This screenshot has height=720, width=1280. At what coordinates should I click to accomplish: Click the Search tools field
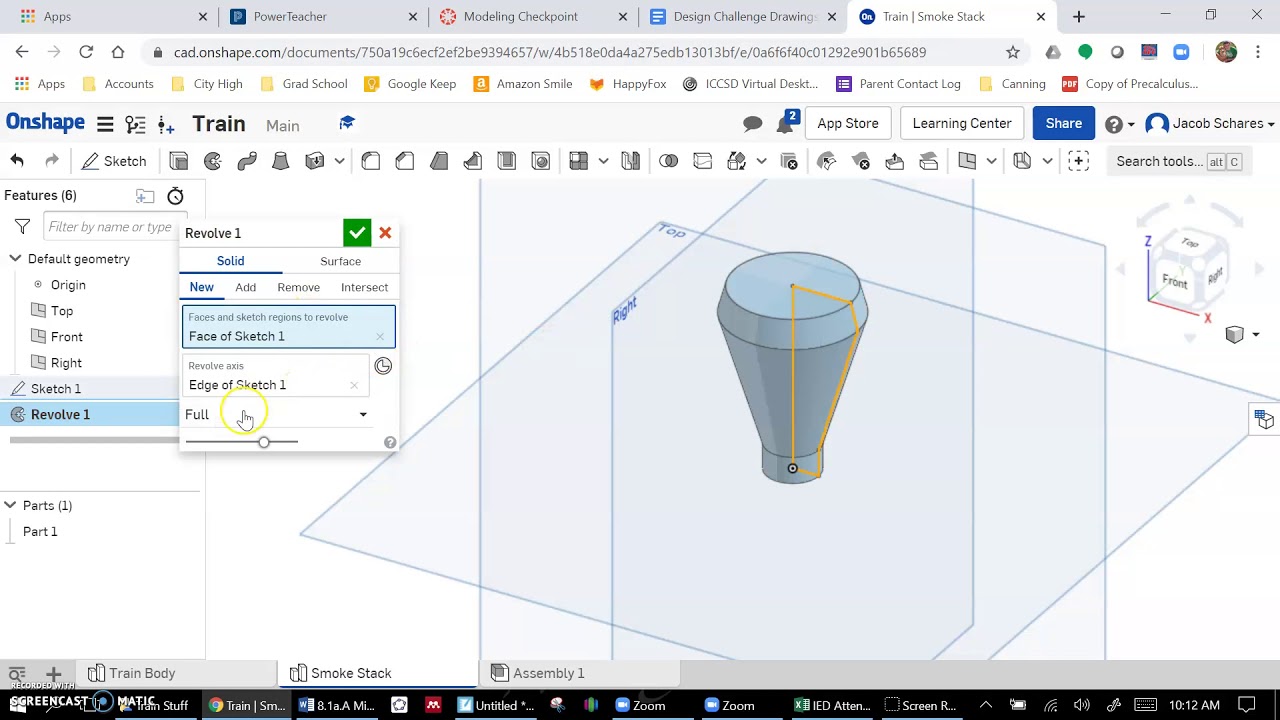(x=1178, y=161)
